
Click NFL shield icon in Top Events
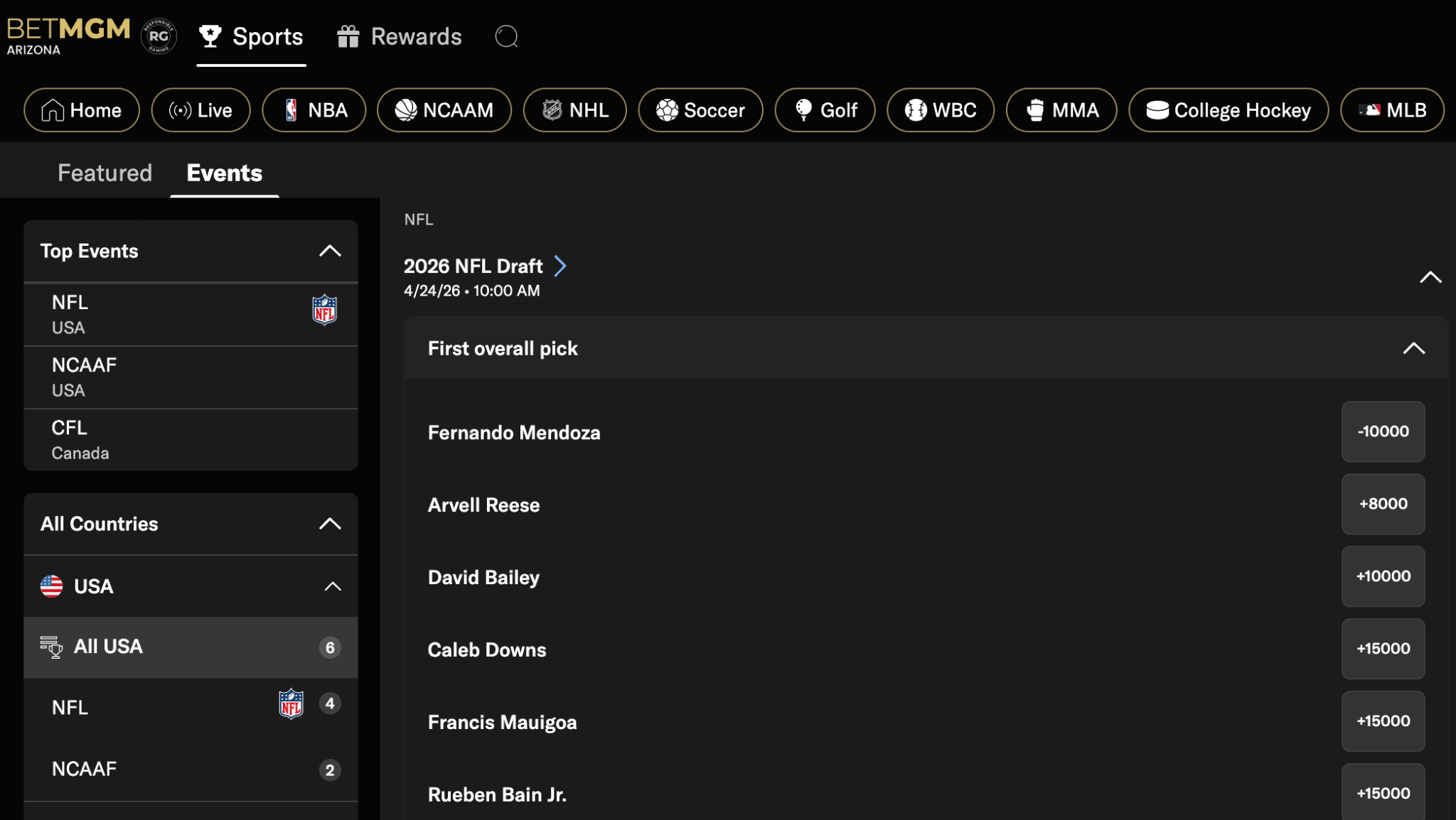tap(324, 310)
